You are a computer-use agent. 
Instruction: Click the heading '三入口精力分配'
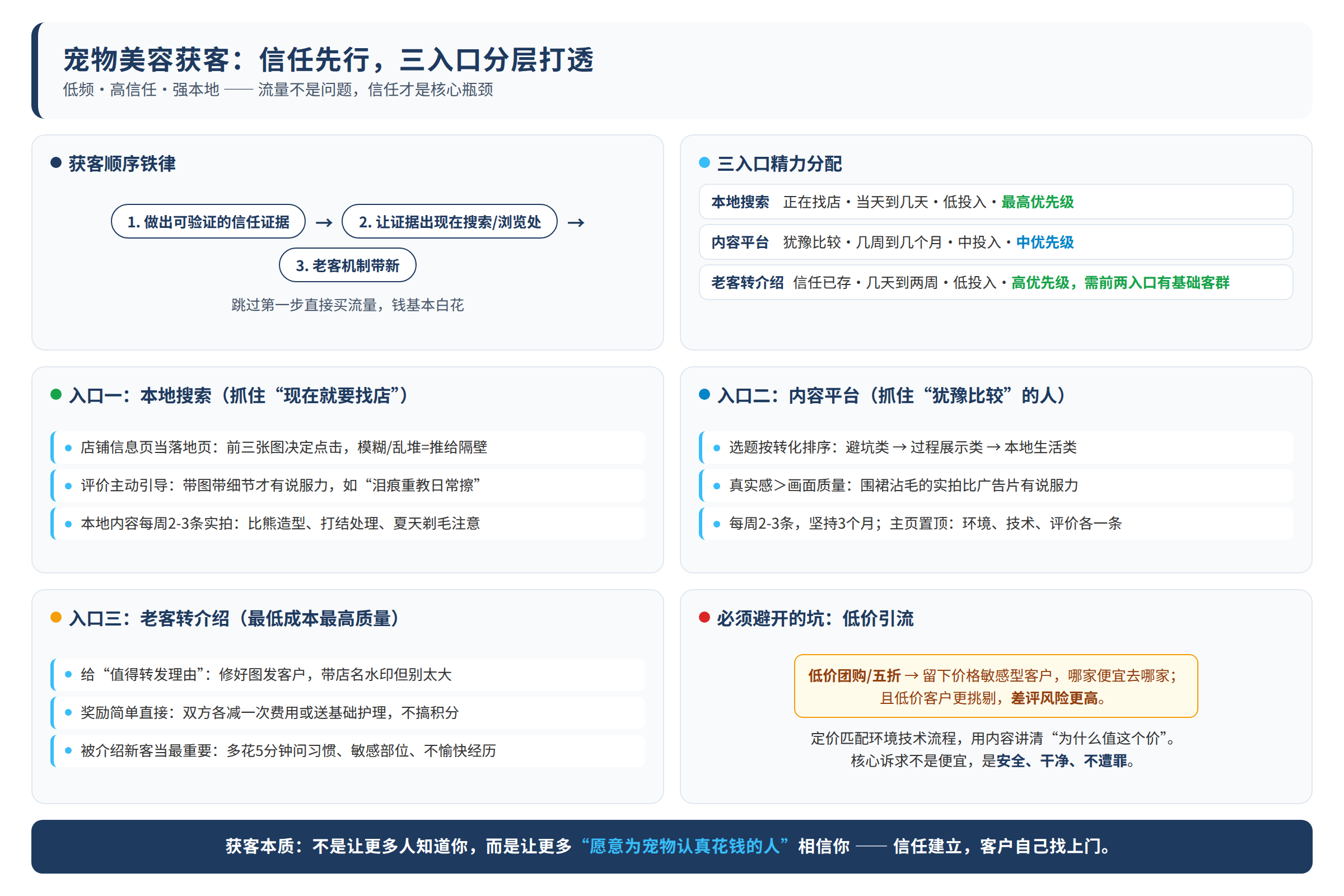780,164
